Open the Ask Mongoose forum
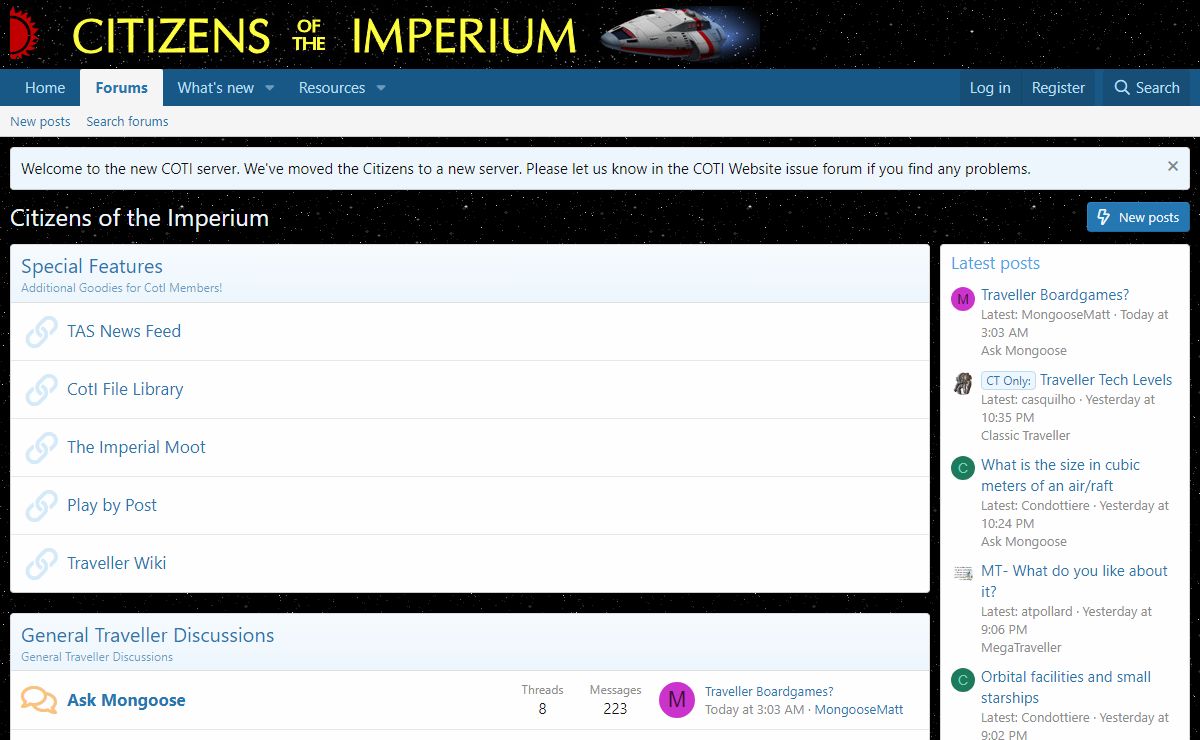 pyautogui.click(x=126, y=700)
